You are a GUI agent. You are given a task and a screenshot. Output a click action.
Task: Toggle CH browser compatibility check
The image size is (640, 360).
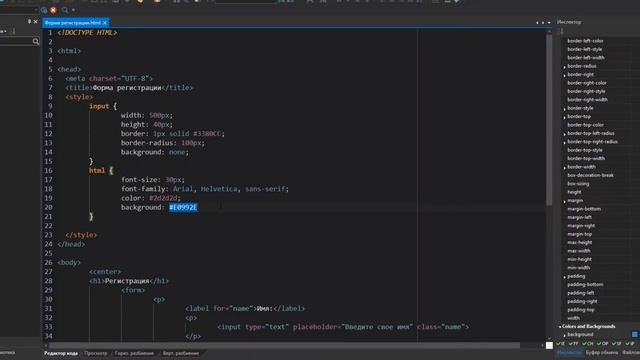pos(587,344)
